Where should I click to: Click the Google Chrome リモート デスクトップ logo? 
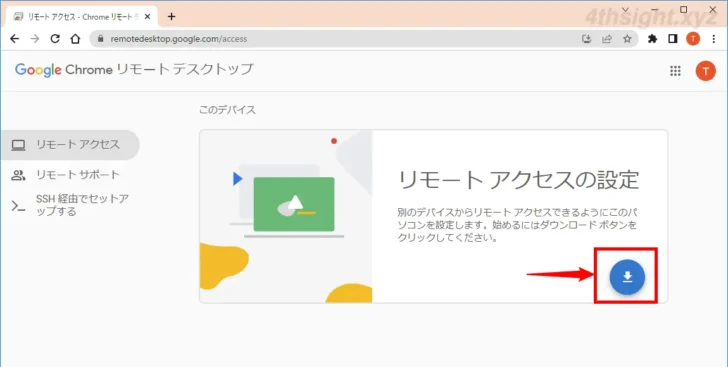coord(134,70)
